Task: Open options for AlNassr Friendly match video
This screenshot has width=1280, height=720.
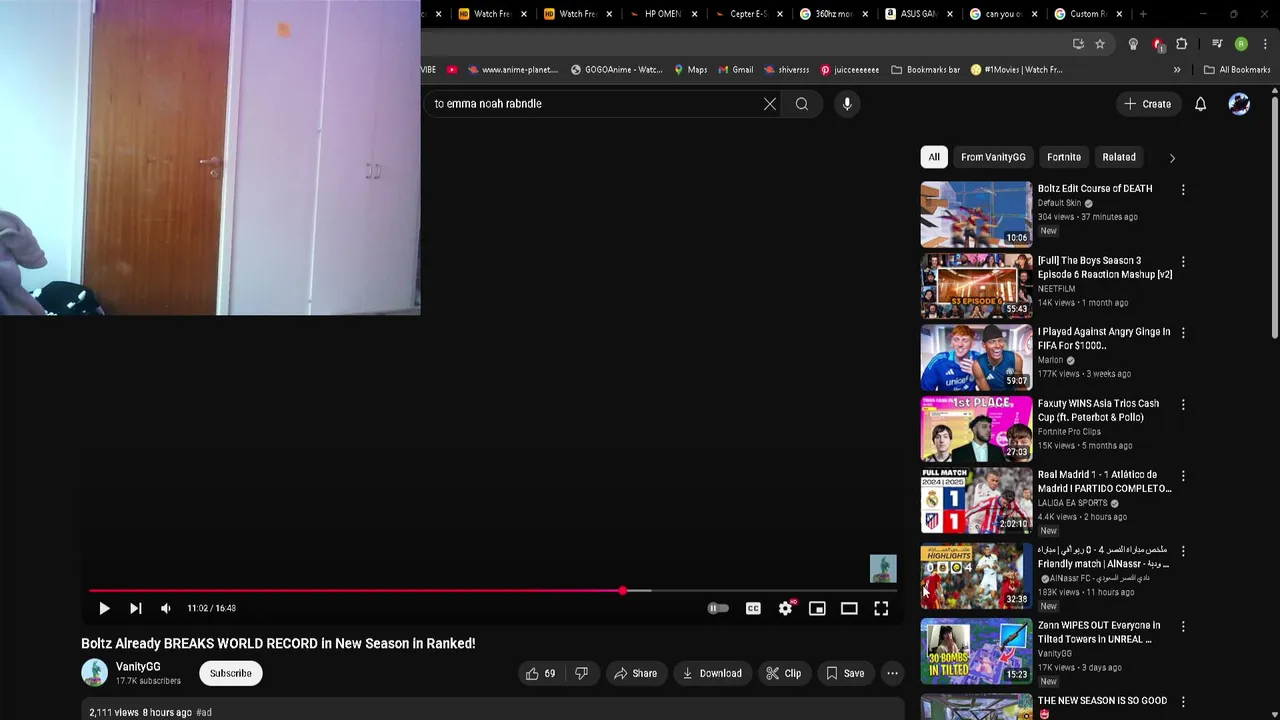Action: [x=1183, y=551]
